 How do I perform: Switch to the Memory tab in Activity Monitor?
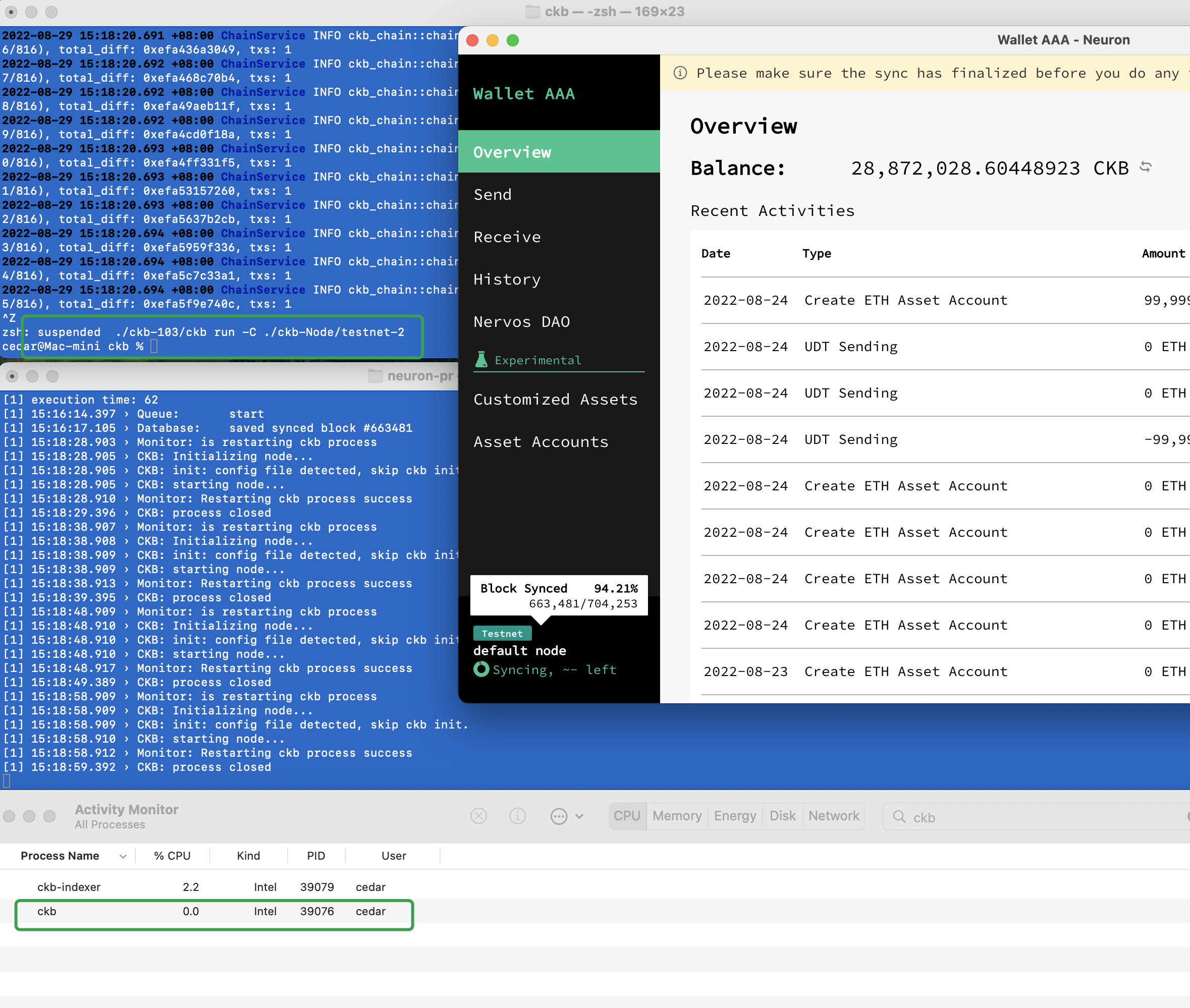coord(677,816)
